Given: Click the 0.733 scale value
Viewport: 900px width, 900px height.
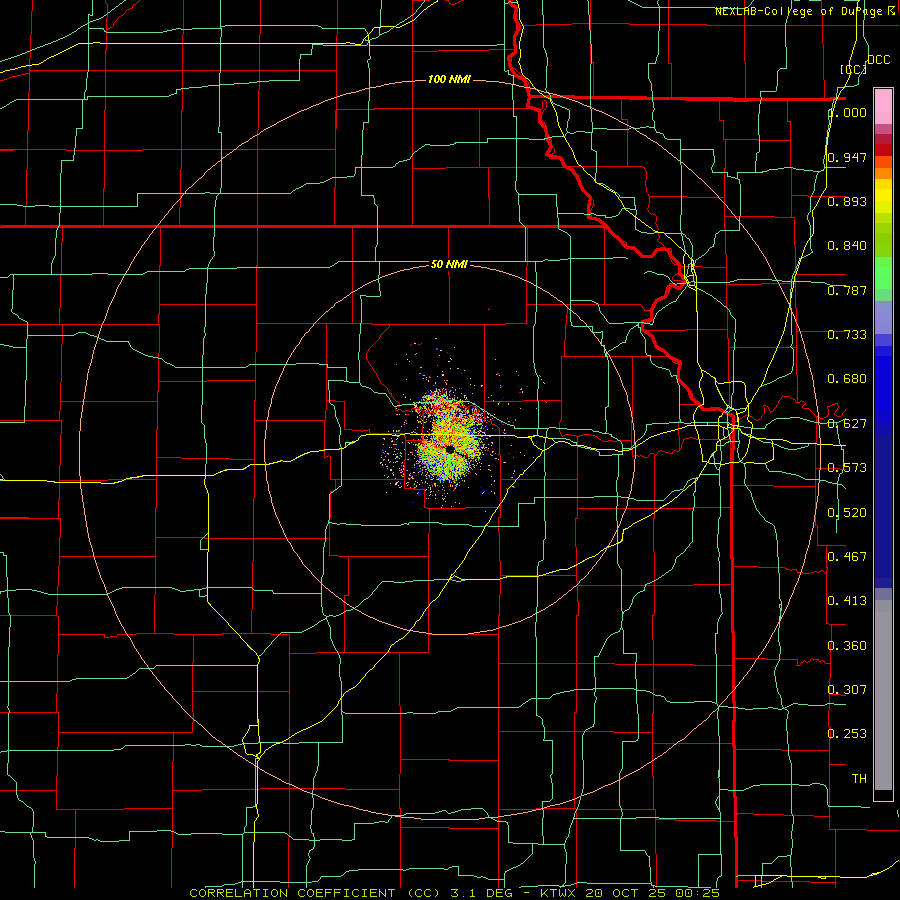Looking at the screenshot, I should (x=847, y=335).
